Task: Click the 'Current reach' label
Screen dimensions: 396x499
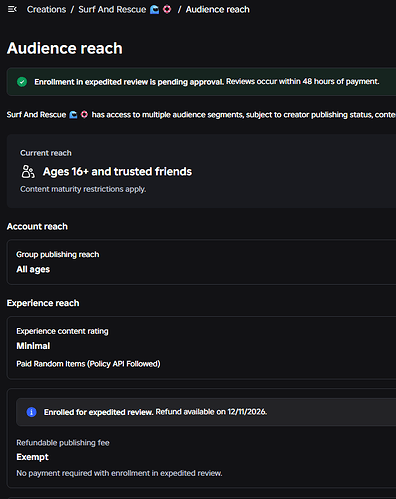Action: click(x=46, y=153)
